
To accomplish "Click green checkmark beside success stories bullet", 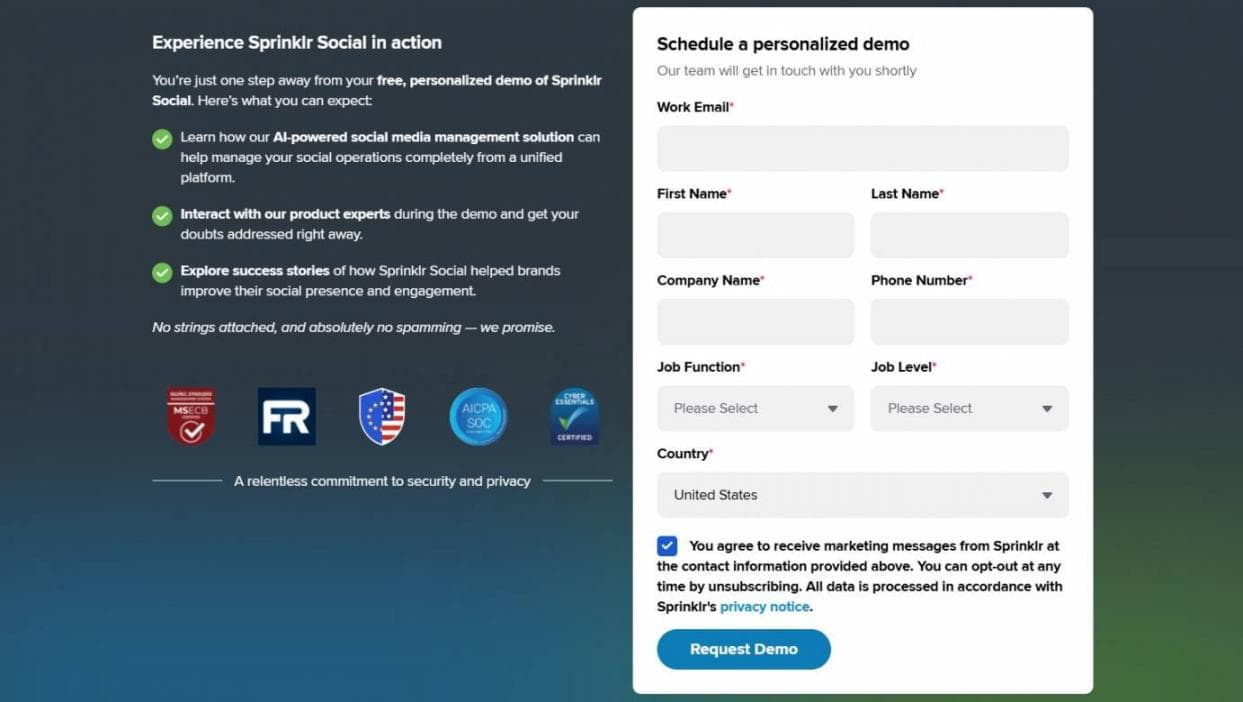I will click(162, 272).
